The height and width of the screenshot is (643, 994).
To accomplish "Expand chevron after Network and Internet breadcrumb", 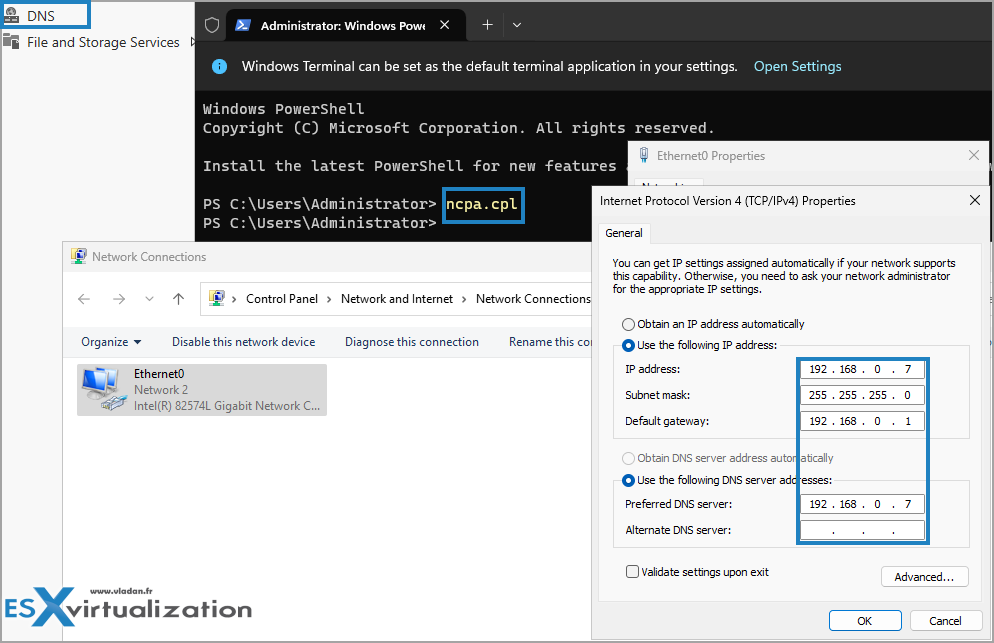I will pos(464,299).
